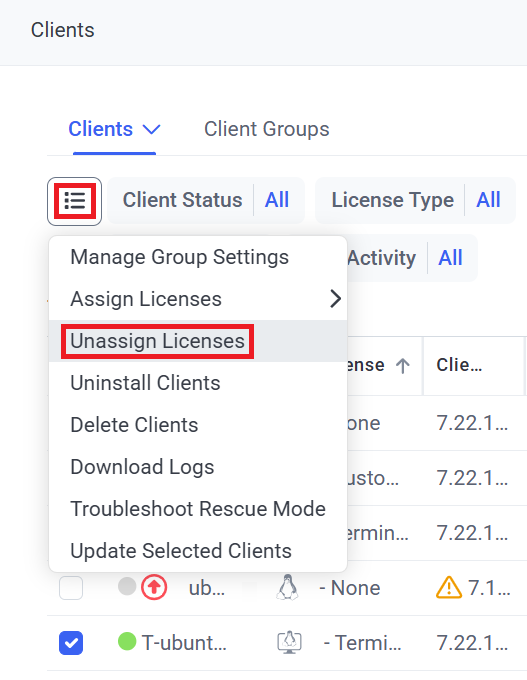Viewport: 527px width, 680px height.
Task: Open the License Type All filter
Action: [x=488, y=200]
